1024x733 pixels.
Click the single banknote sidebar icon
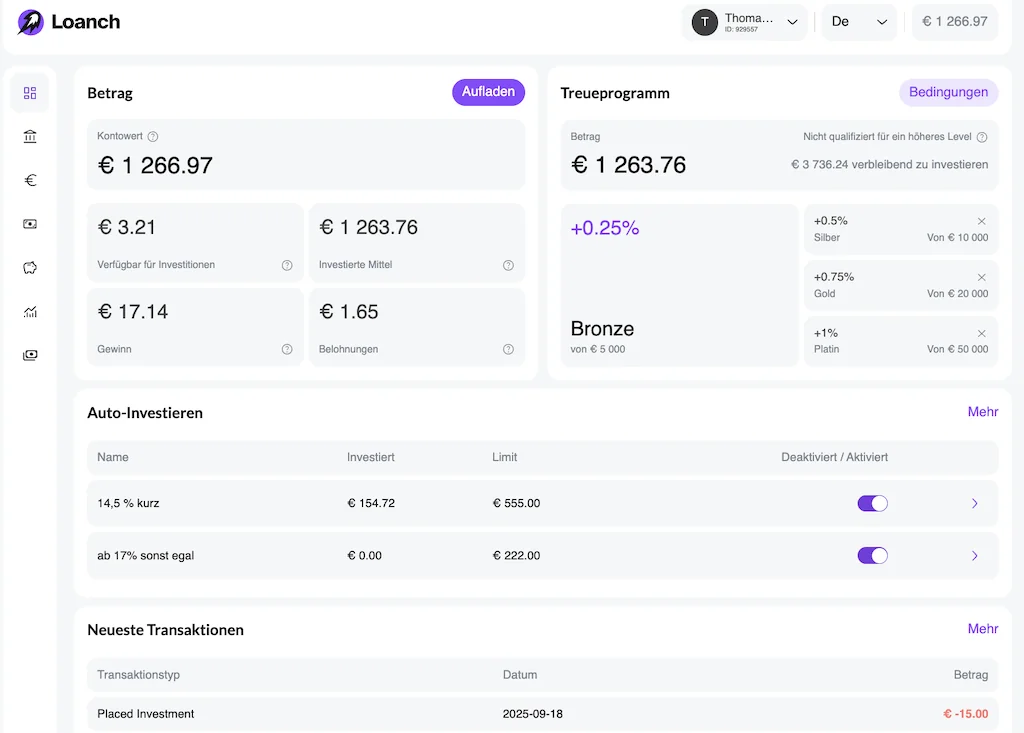pyautogui.click(x=30, y=224)
